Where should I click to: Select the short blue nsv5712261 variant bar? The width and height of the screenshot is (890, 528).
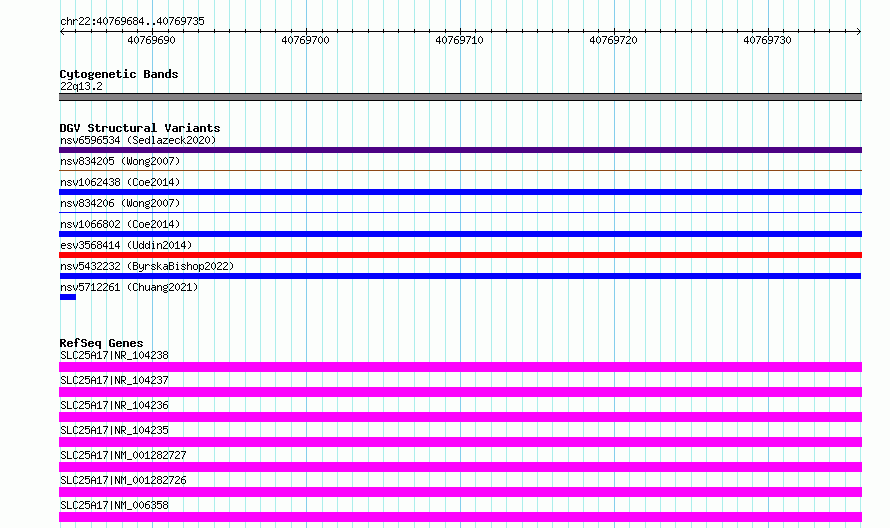point(68,297)
